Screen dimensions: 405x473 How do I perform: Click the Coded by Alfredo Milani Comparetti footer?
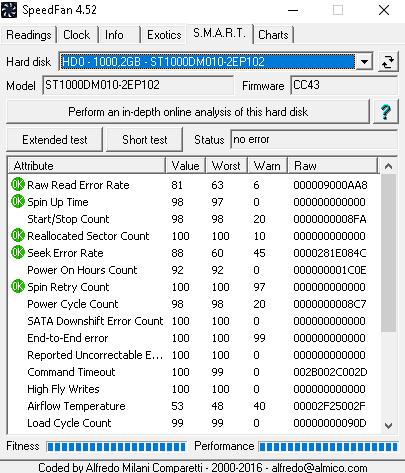click(203, 467)
